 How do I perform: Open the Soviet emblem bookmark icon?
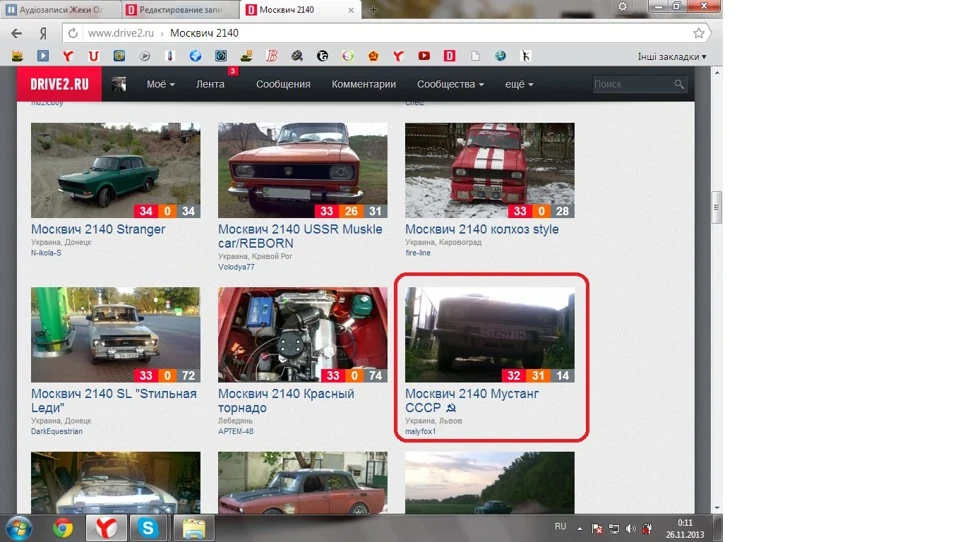pyautogui.click(x=373, y=56)
